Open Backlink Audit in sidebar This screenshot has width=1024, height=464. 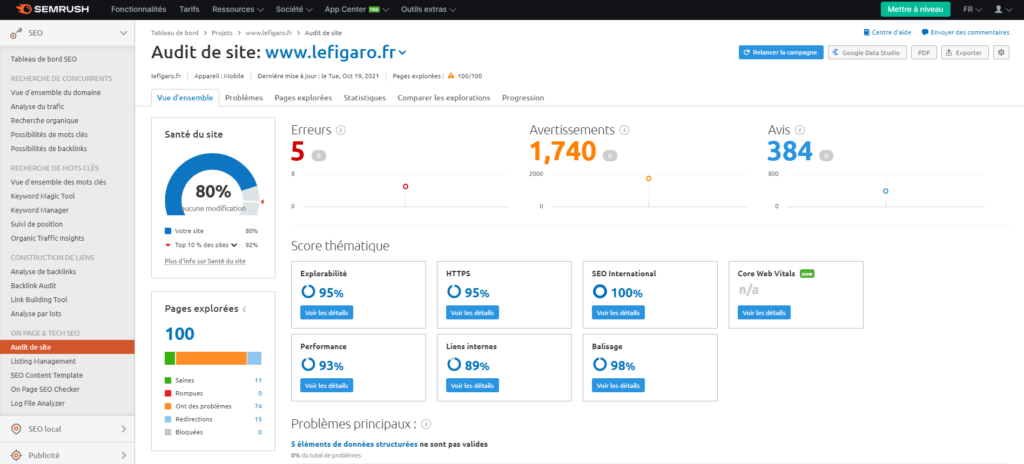pyautogui.click(x=33, y=286)
